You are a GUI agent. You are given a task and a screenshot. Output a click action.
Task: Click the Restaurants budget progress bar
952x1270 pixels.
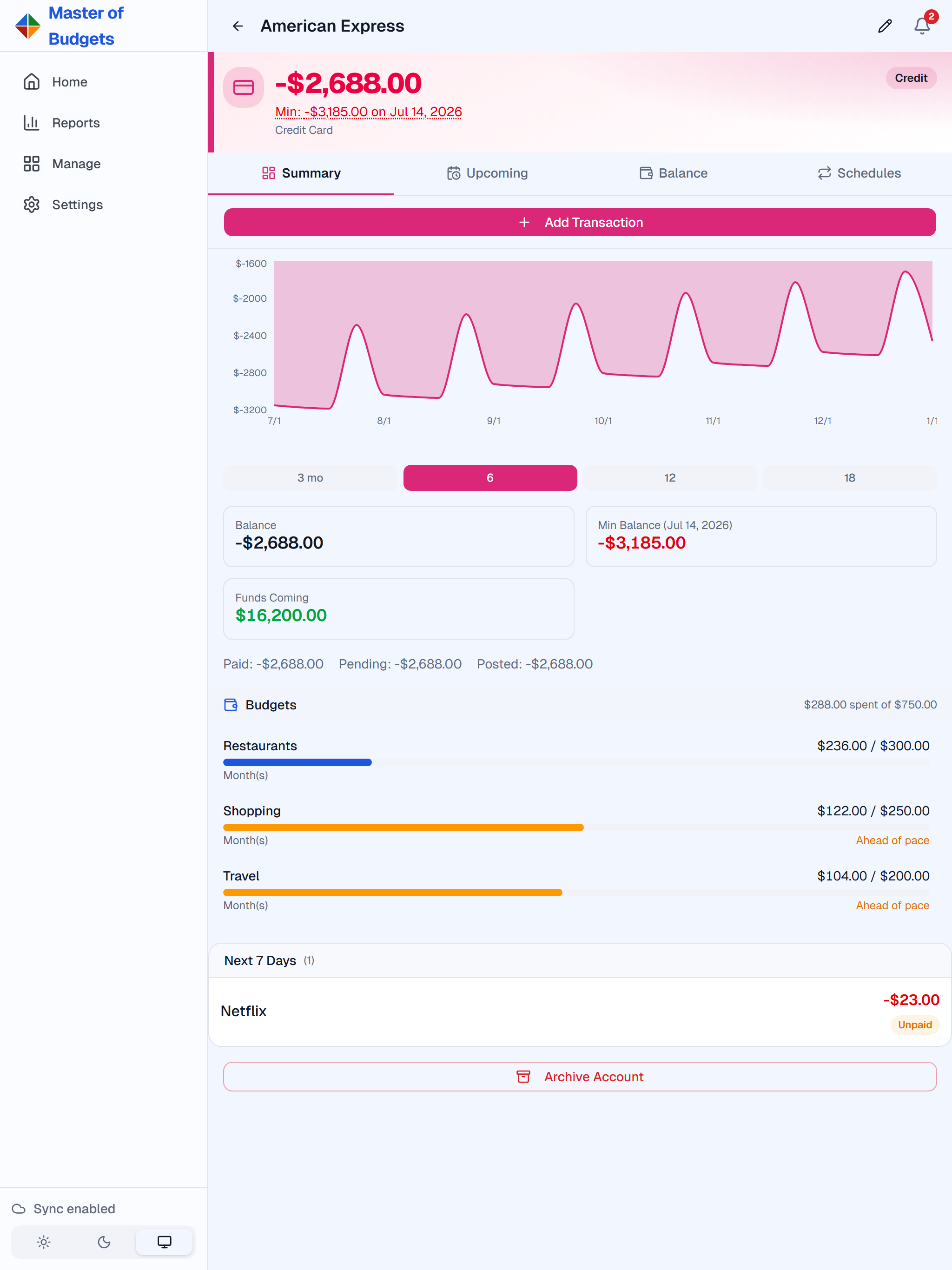[x=576, y=762]
